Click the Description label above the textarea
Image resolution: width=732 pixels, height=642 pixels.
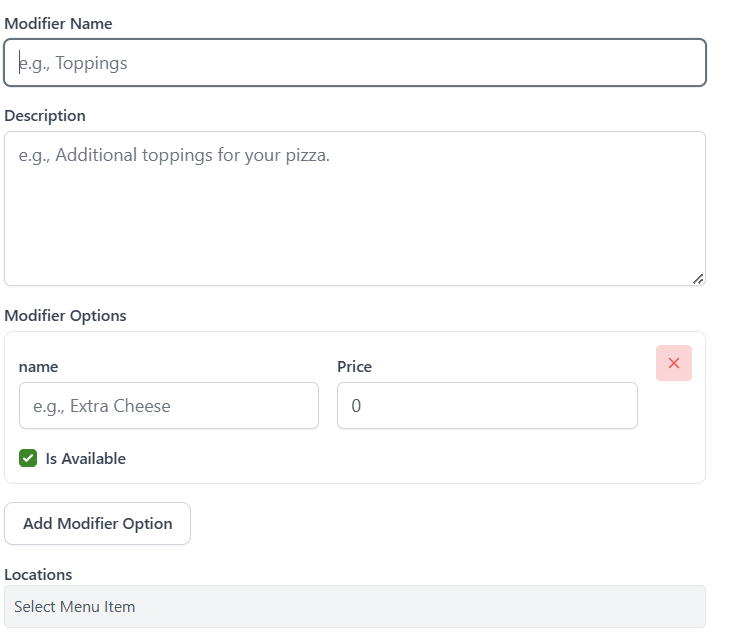[45, 116]
